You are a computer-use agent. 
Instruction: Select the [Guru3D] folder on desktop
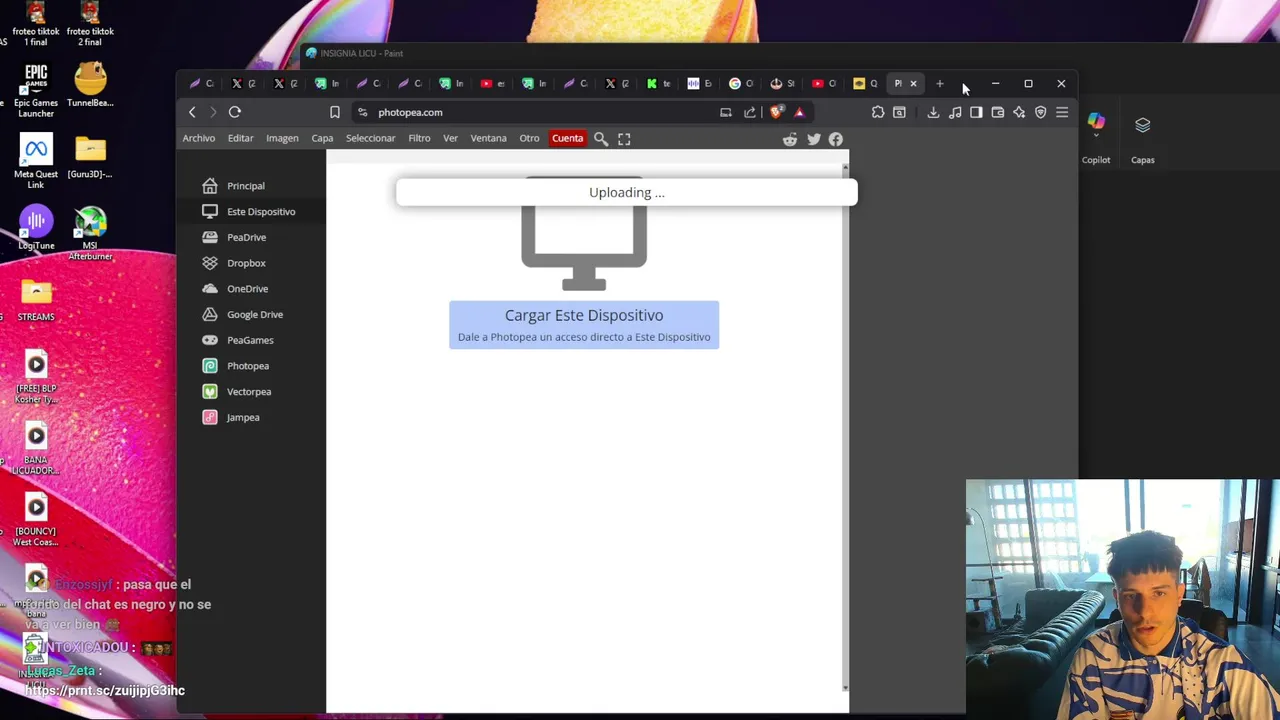coord(90,157)
